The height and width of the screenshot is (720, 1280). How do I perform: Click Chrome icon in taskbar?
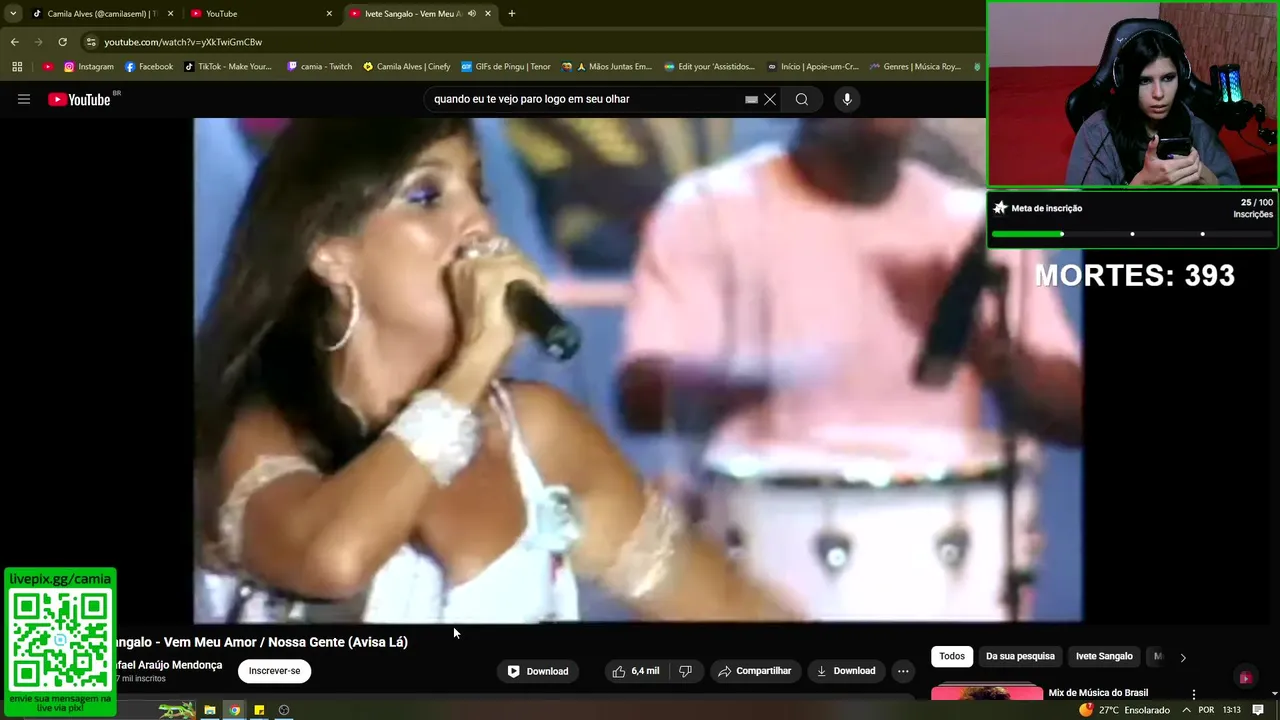tap(234, 710)
